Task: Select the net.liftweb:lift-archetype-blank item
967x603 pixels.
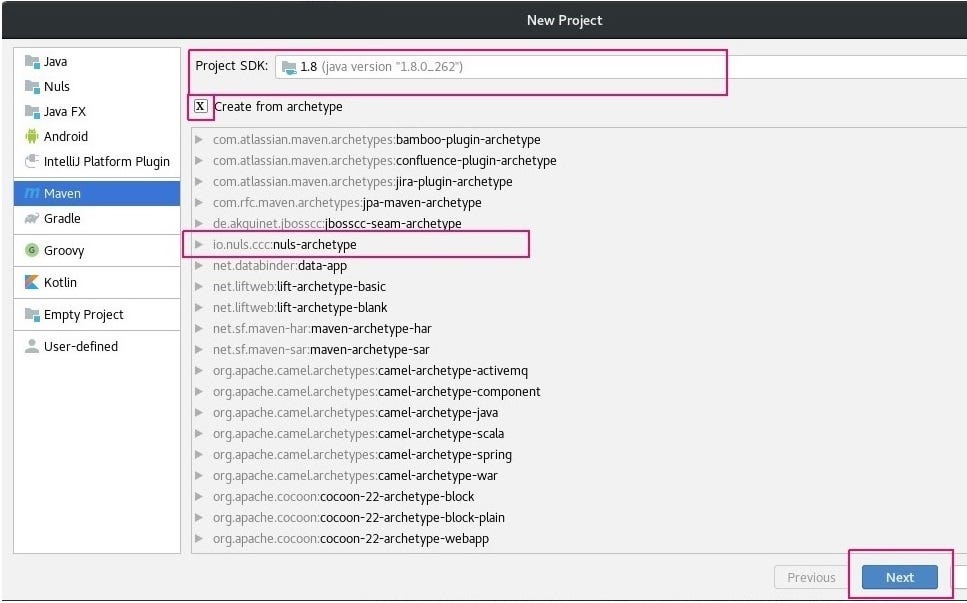Action: pyautogui.click(x=300, y=308)
